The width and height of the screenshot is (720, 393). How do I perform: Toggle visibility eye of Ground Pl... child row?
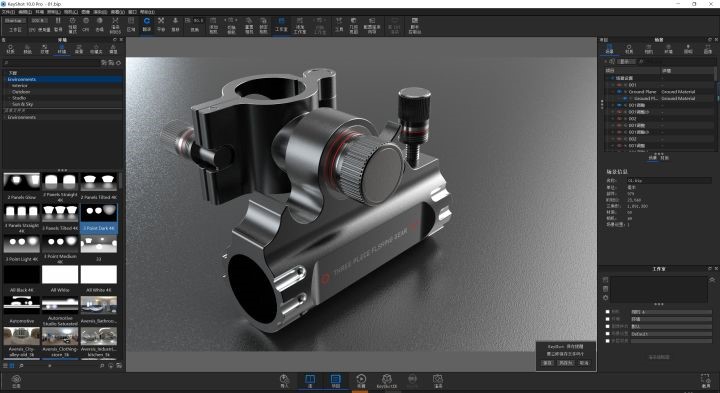coord(625,98)
